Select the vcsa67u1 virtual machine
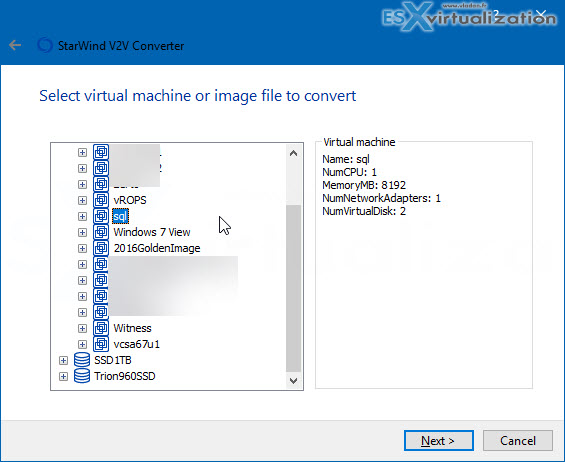The width and height of the screenshot is (565, 462). point(137,344)
